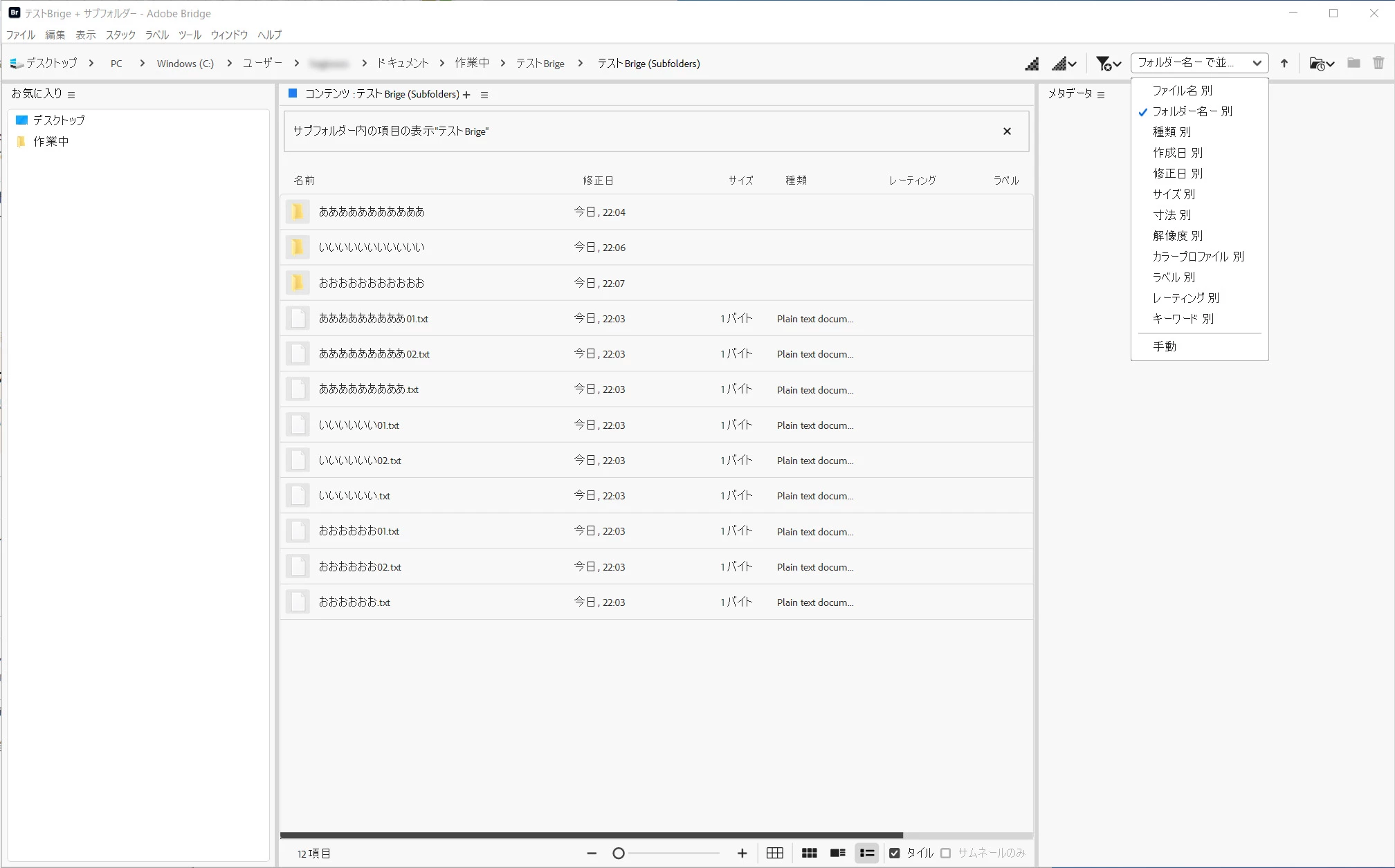
Task: Open the ツール menu
Action: point(189,35)
